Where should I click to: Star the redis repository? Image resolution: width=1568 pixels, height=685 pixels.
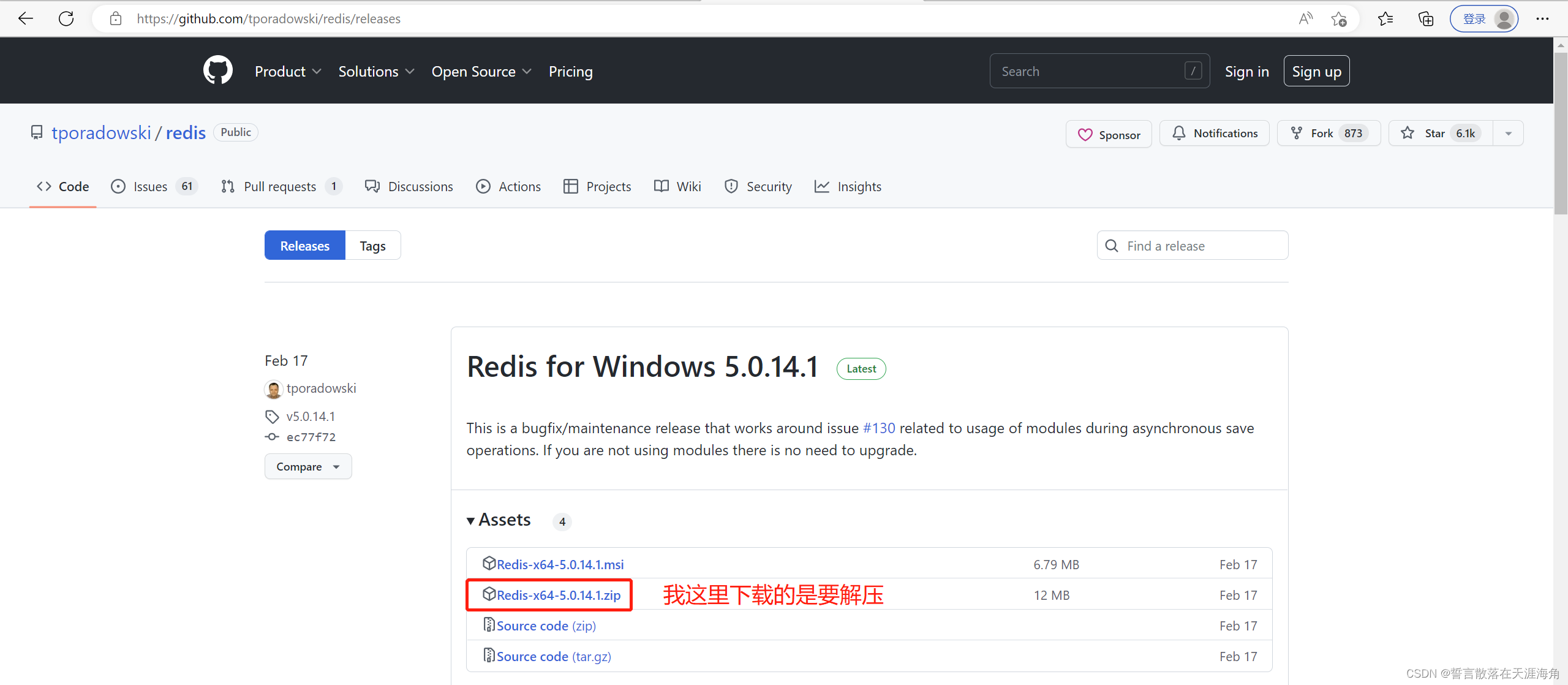pyautogui.click(x=1441, y=133)
